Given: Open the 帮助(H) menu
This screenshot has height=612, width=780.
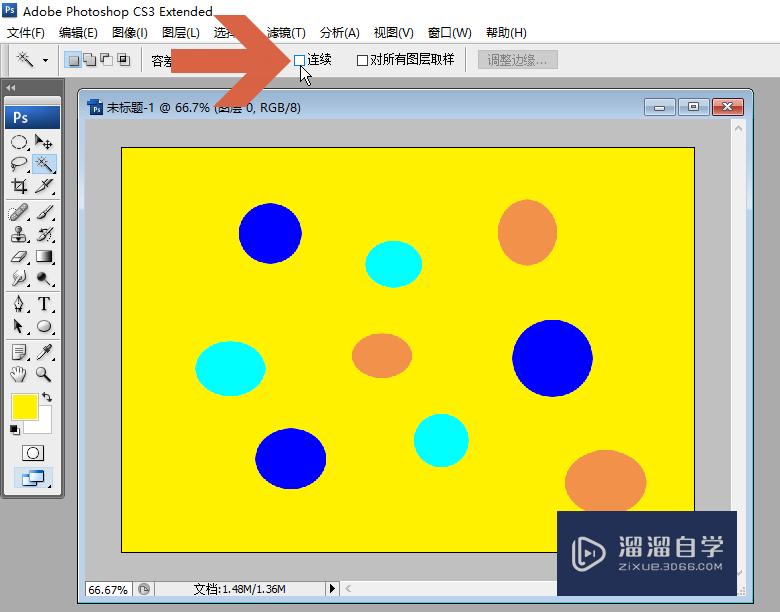Looking at the screenshot, I should 506,33.
